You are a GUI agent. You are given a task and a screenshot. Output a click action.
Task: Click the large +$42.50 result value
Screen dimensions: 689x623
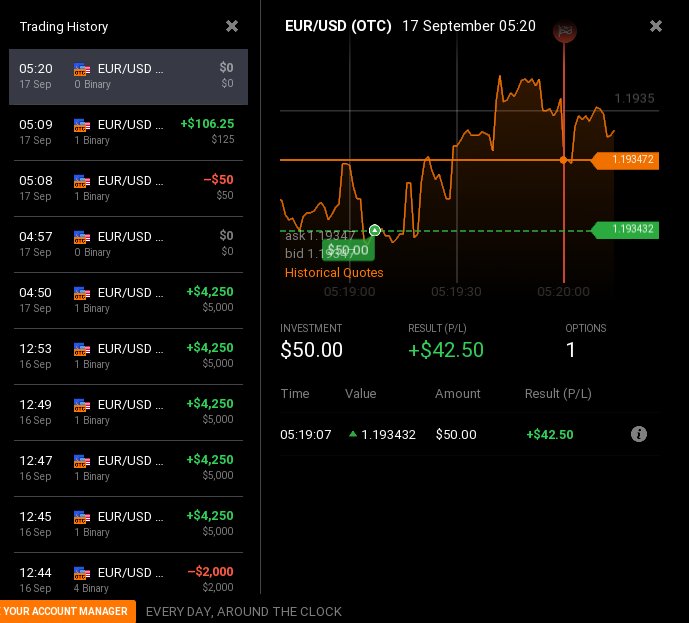tap(446, 350)
